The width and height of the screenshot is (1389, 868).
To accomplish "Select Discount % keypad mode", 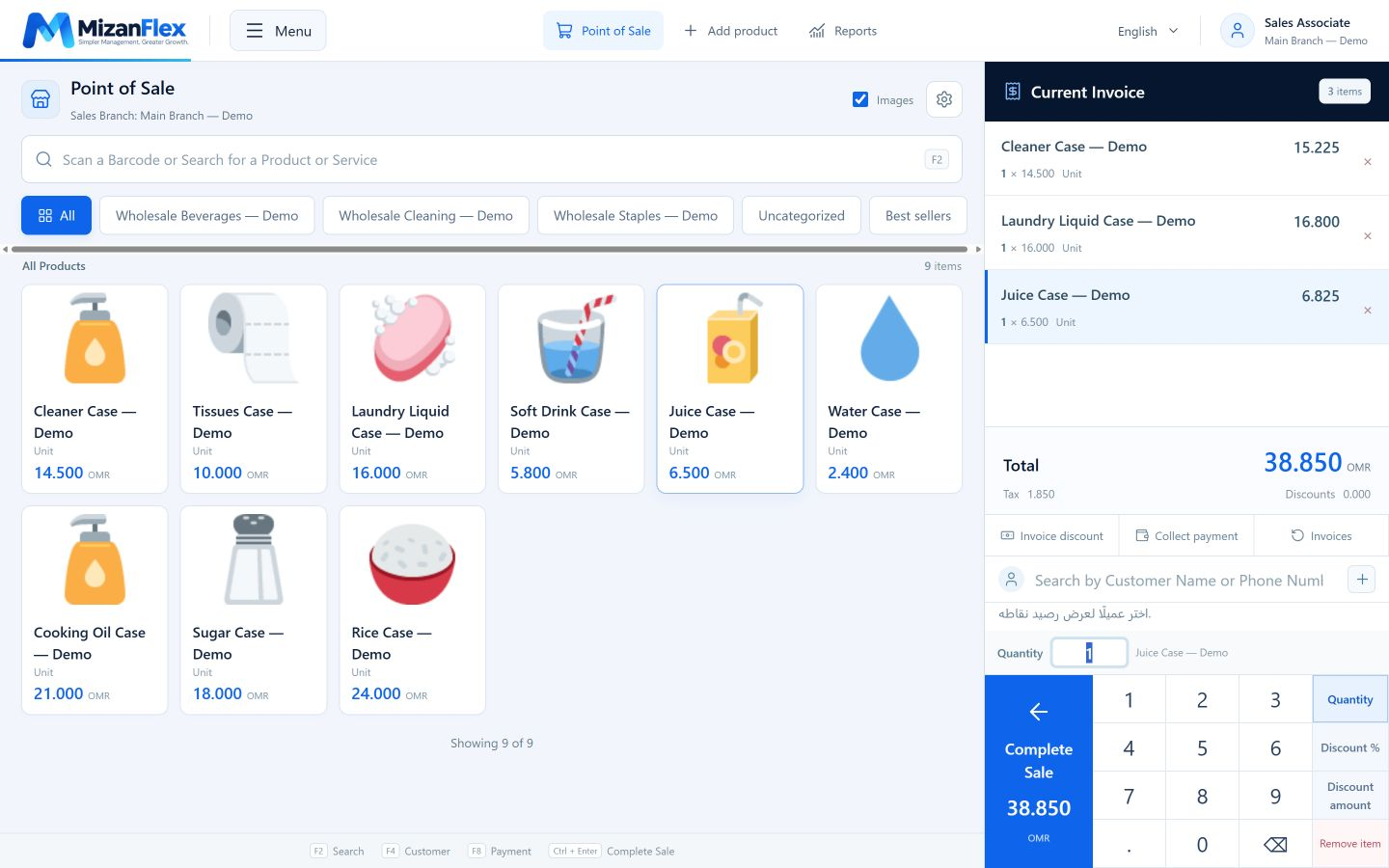I will click(1350, 747).
